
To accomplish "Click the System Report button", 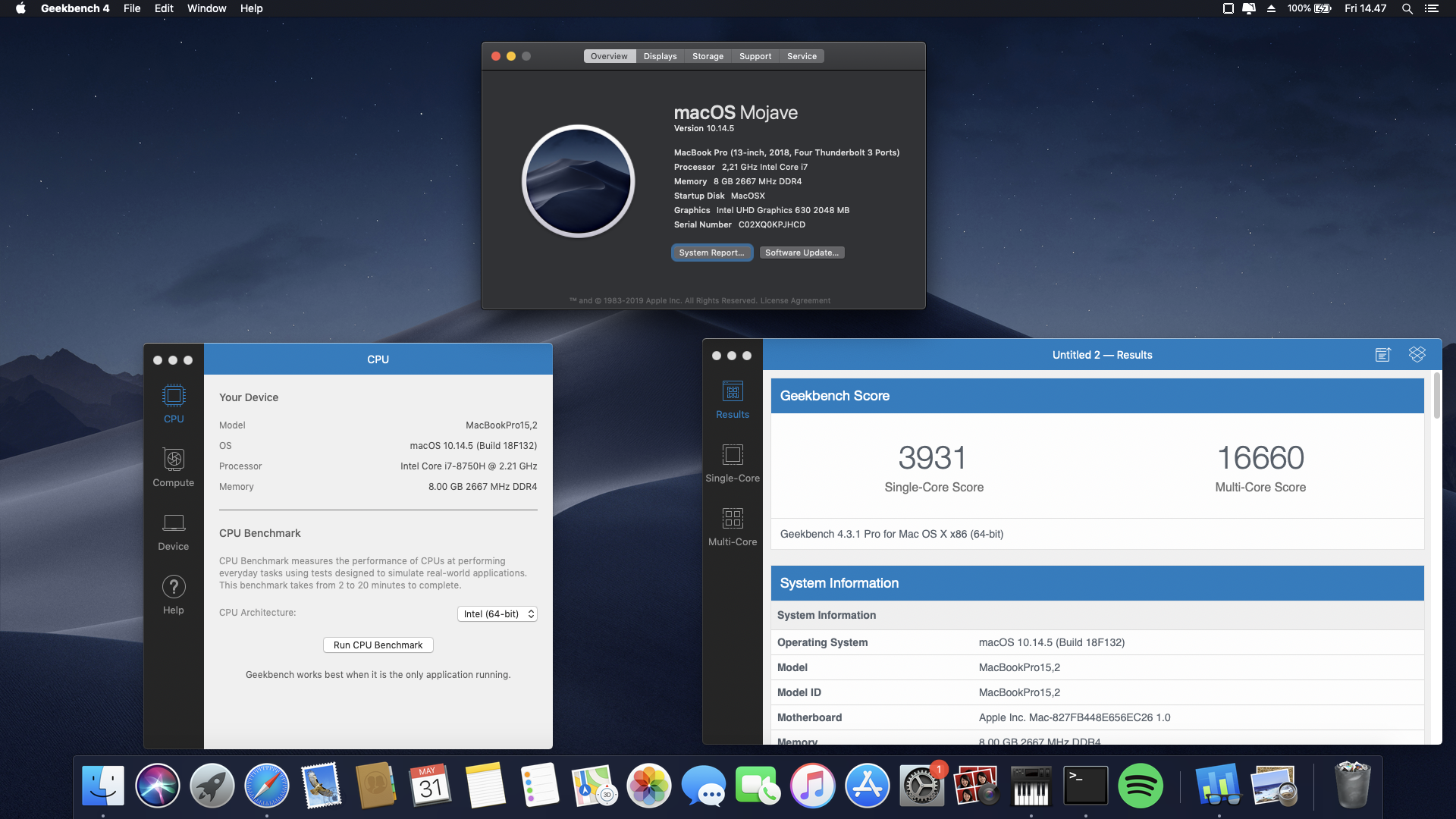I will tap(711, 253).
